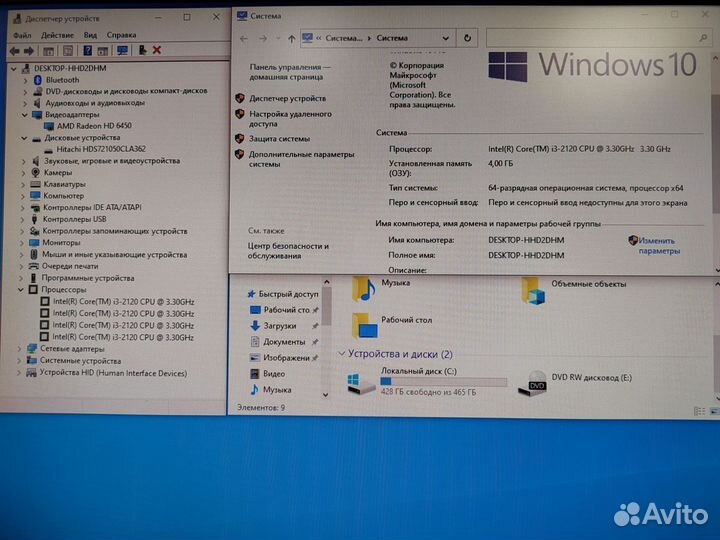720x540 pixels.
Task: Click the Контроллеры USB category icon
Action: coord(34,219)
